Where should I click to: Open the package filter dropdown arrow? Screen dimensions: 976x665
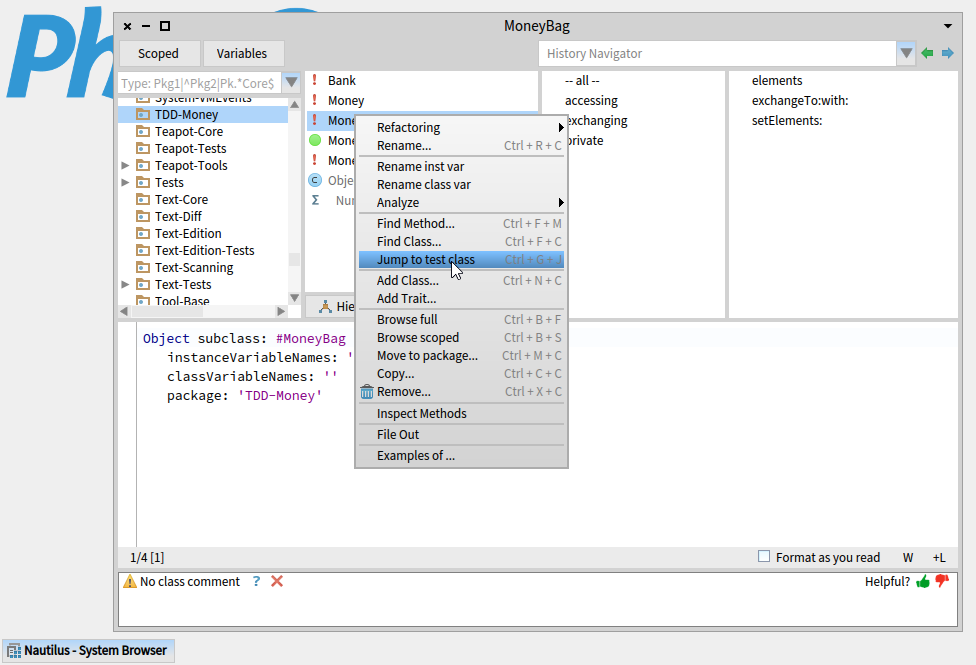click(291, 83)
